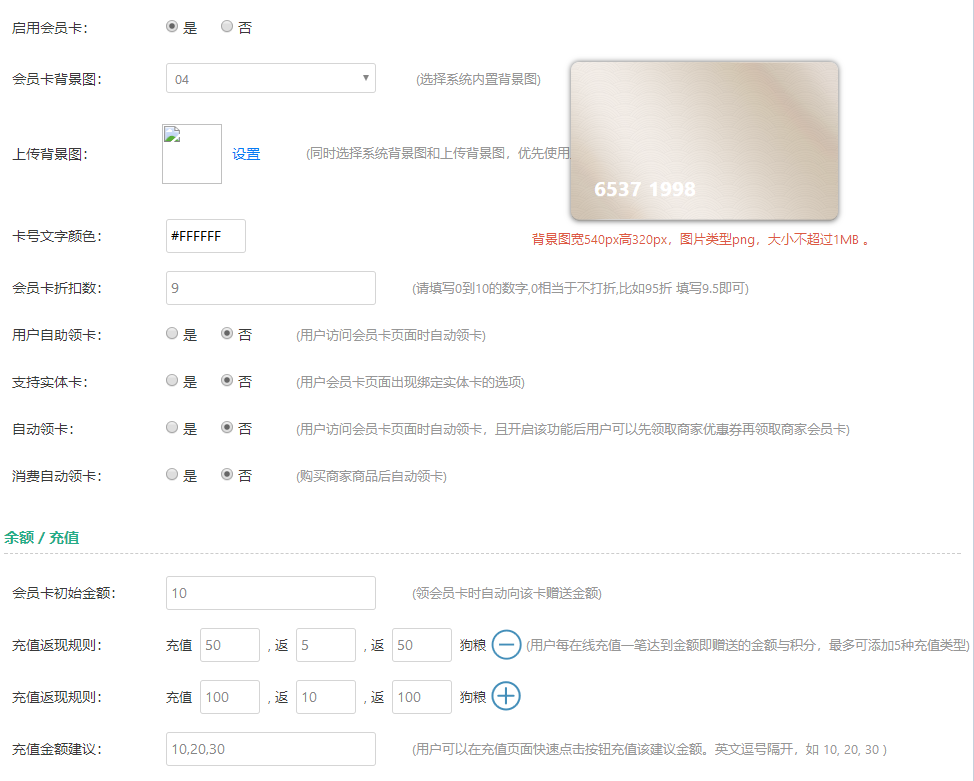Click the 狗粮 field showing 50
This screenshot has height=781, width=974.
click(422, 645)
